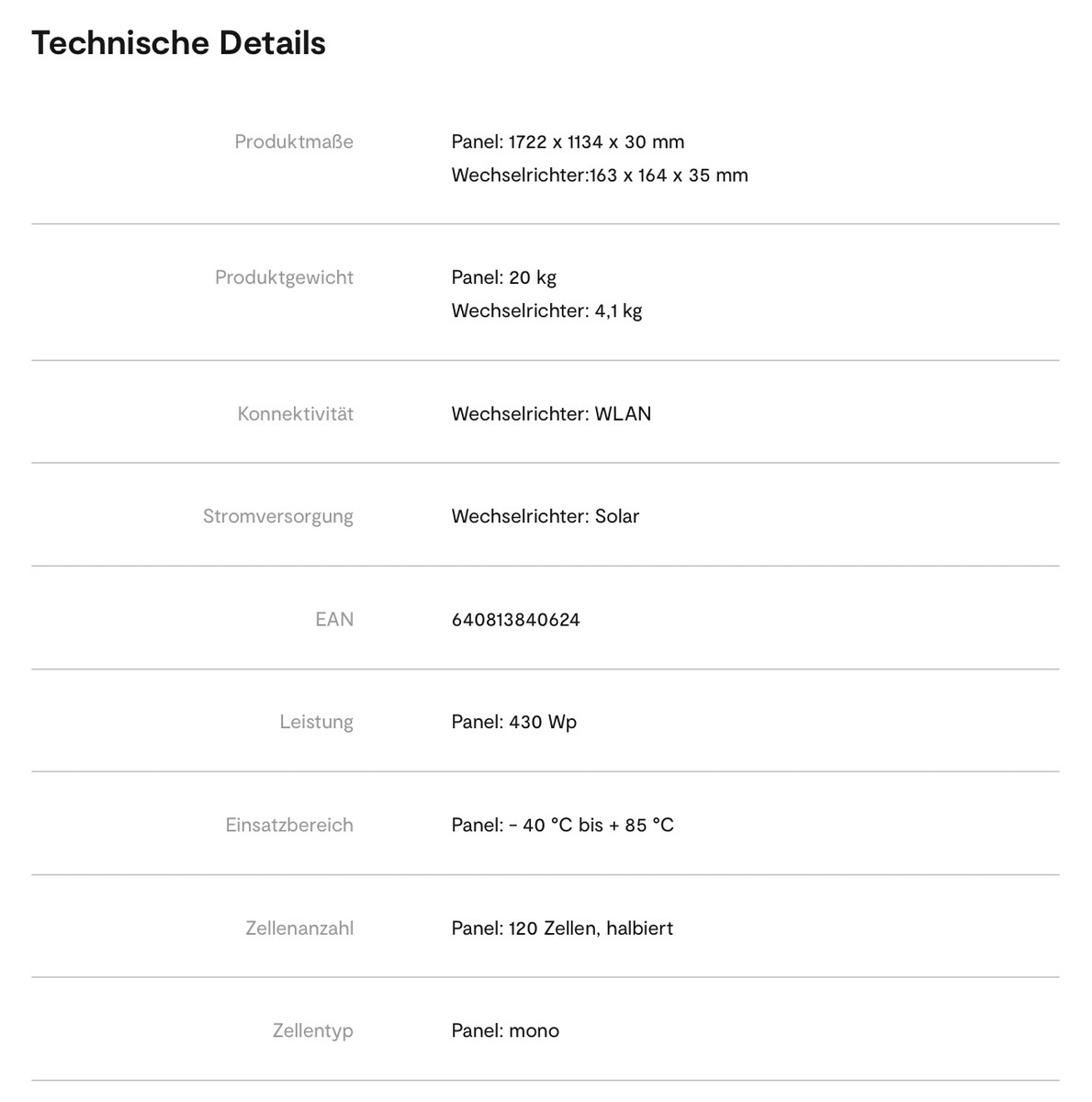
Task: Click the panel dimensions 1722 x 1134 x 30 mm
Action: (568, 141)
